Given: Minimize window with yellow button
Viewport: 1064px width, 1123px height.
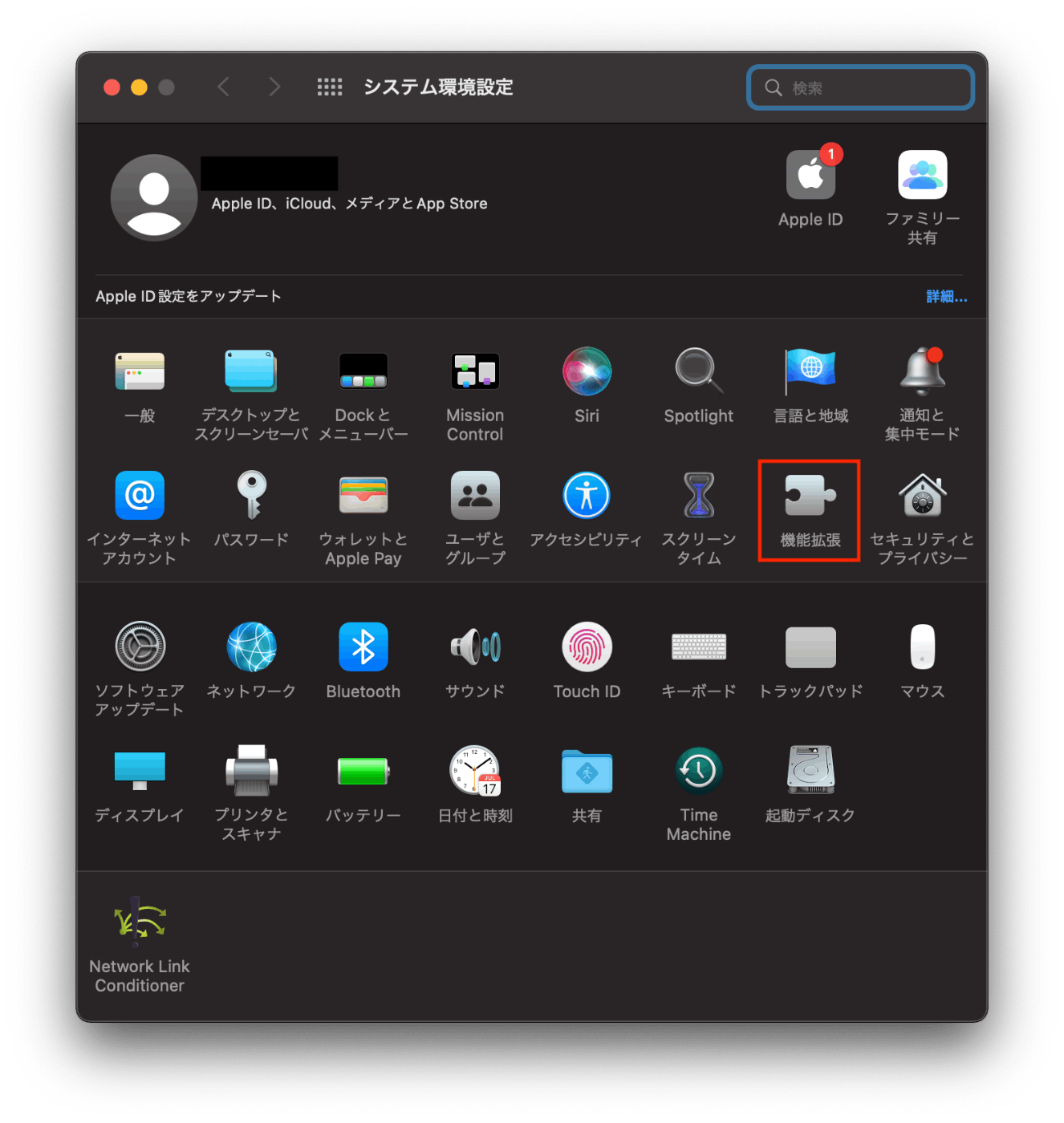Looking at the screenshot, I should [140, 87].
